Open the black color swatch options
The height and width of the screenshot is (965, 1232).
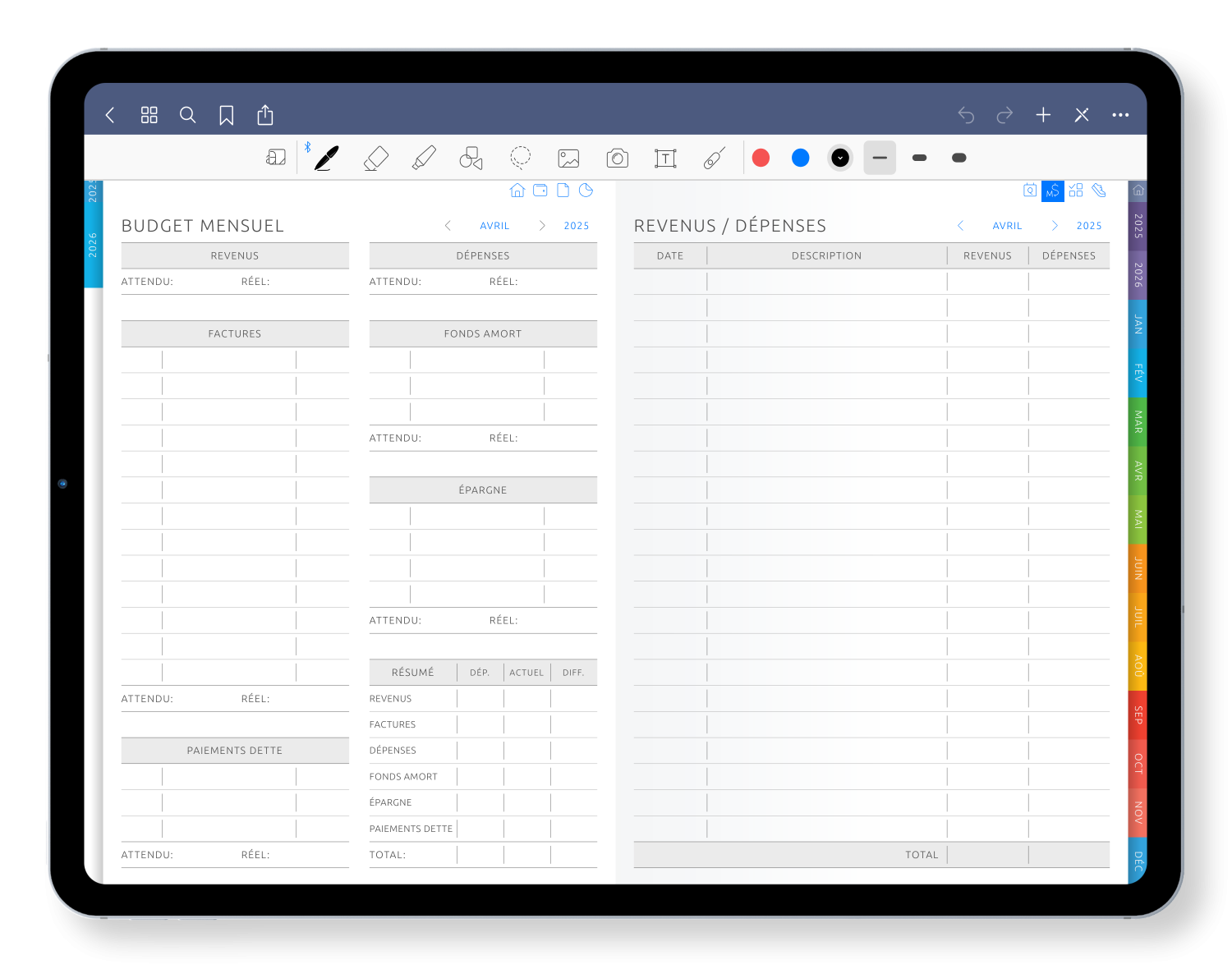840,158
